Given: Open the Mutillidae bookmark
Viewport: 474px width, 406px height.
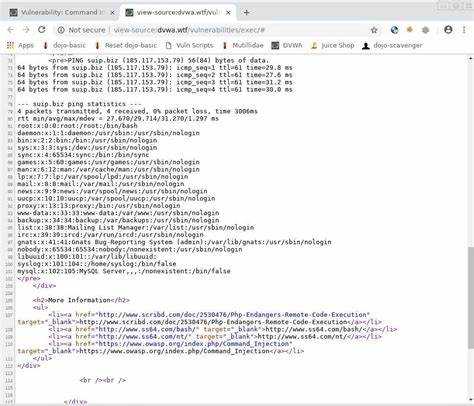Looking at the screenshot, I should 243,45.
